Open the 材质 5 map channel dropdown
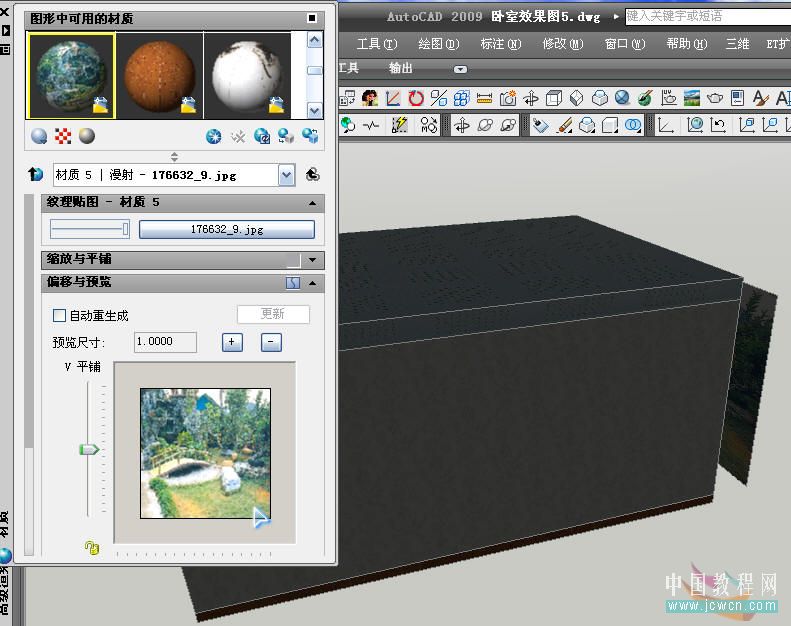The image size is (791, 626). point(286,175)
